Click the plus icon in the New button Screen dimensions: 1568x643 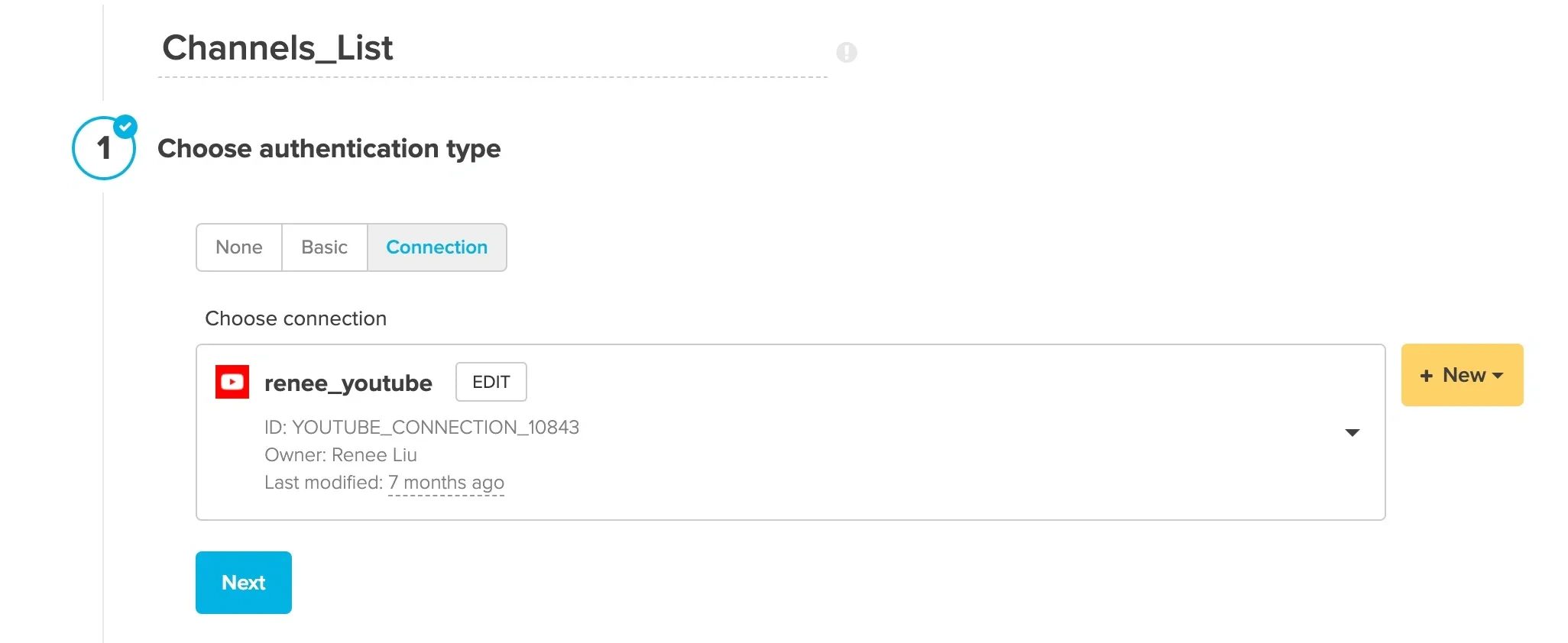(1427, 375)
